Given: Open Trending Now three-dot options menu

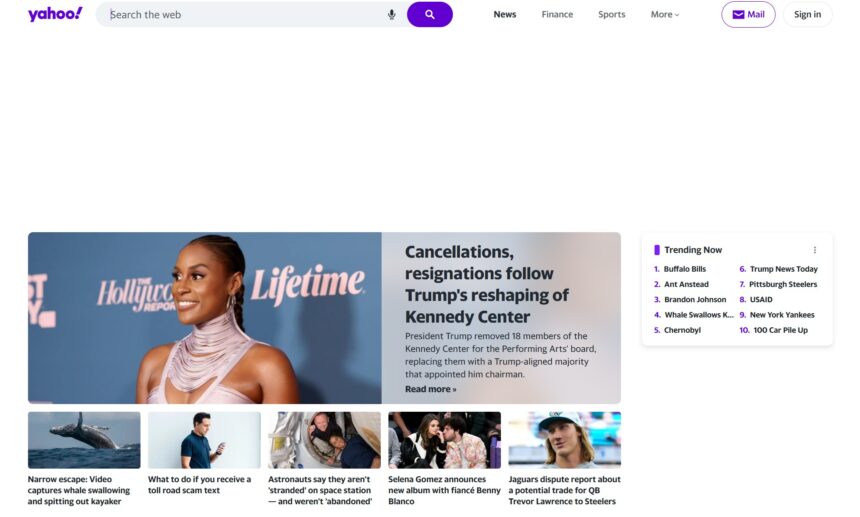Looking at the screenshot, I should [x=814, y=250].
